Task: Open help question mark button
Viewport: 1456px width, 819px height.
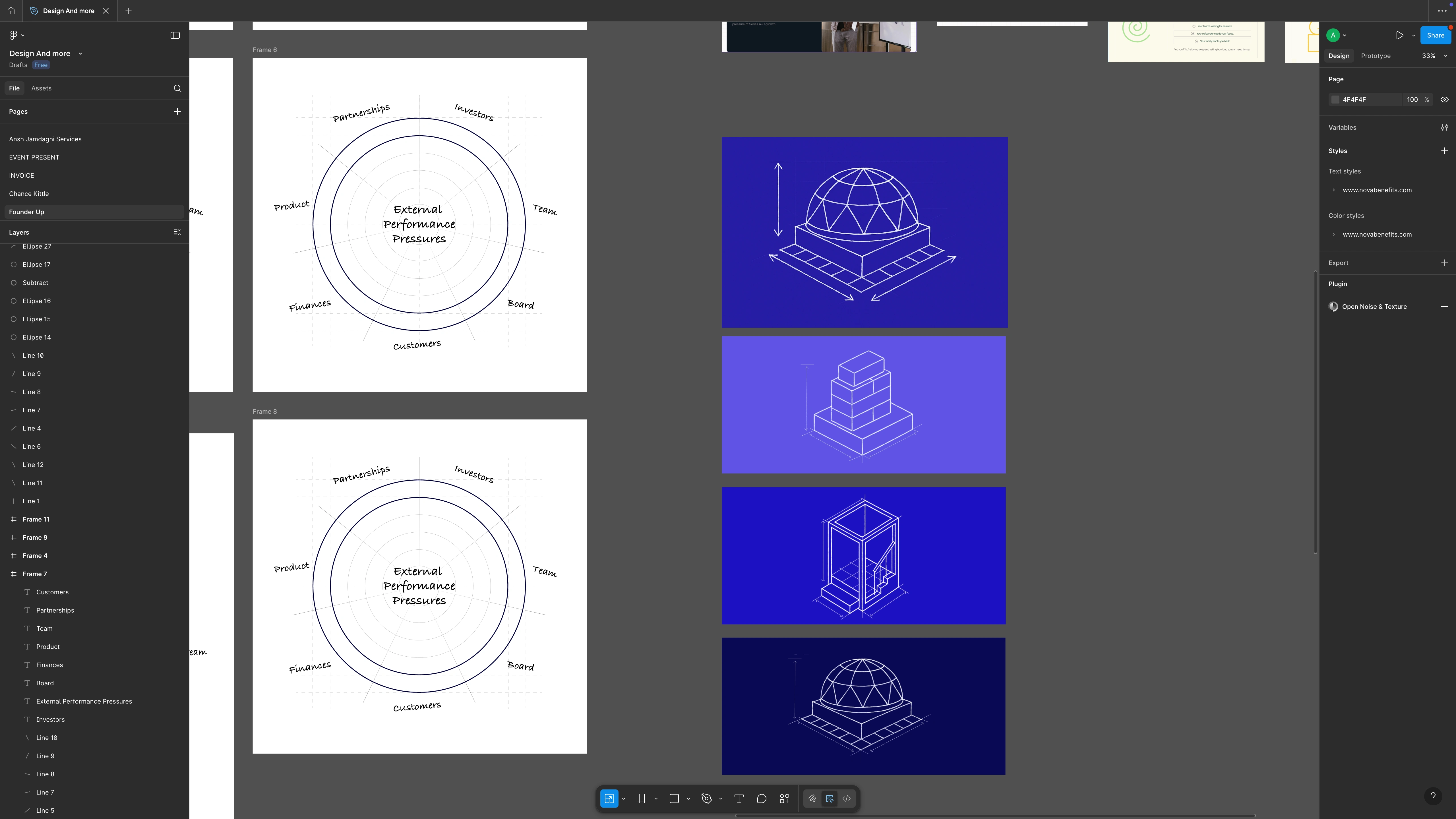Action: (x=1433, y=796)
